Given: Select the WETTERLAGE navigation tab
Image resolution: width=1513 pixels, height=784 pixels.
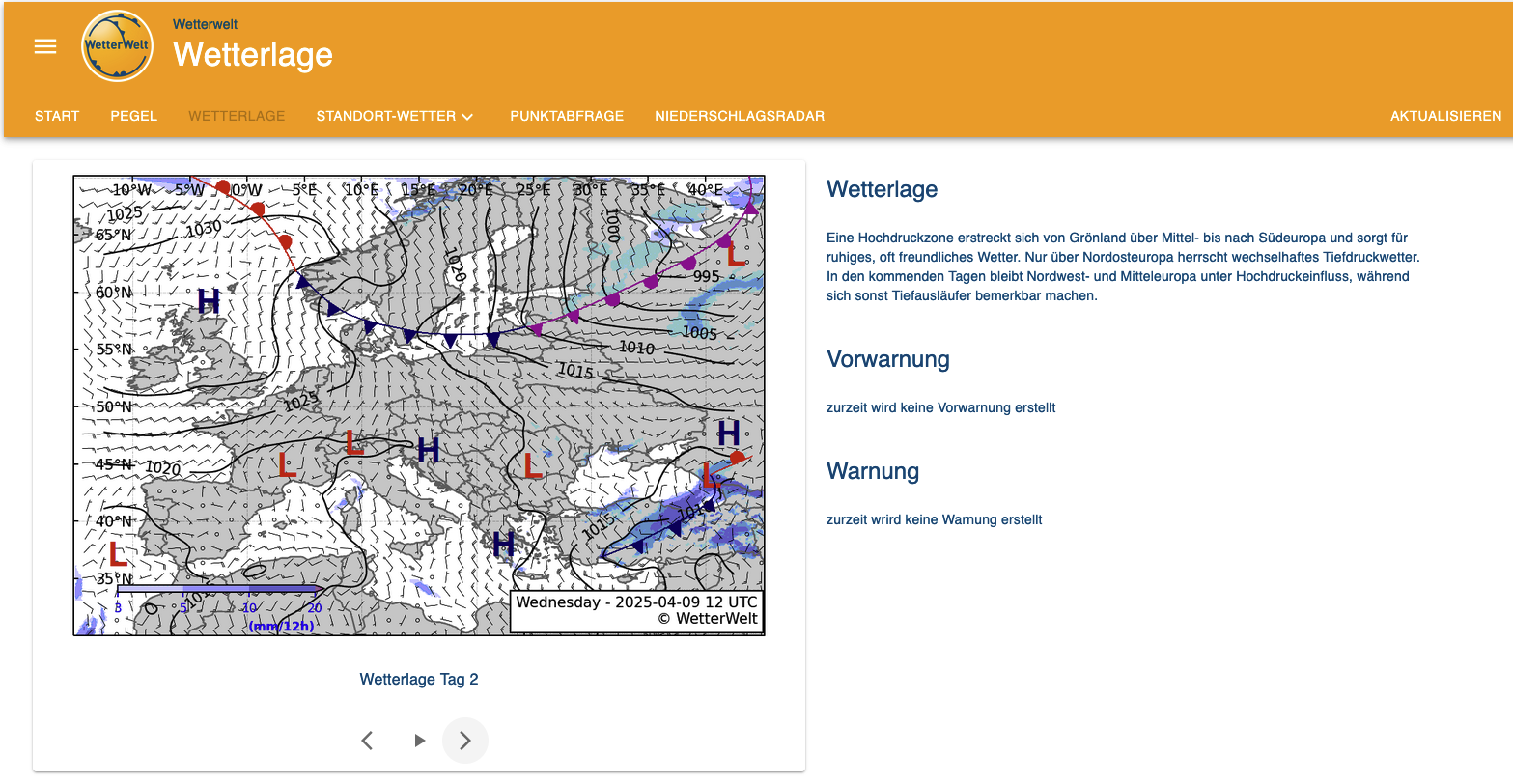Looking at the screenshot, I should click(237, 116).
